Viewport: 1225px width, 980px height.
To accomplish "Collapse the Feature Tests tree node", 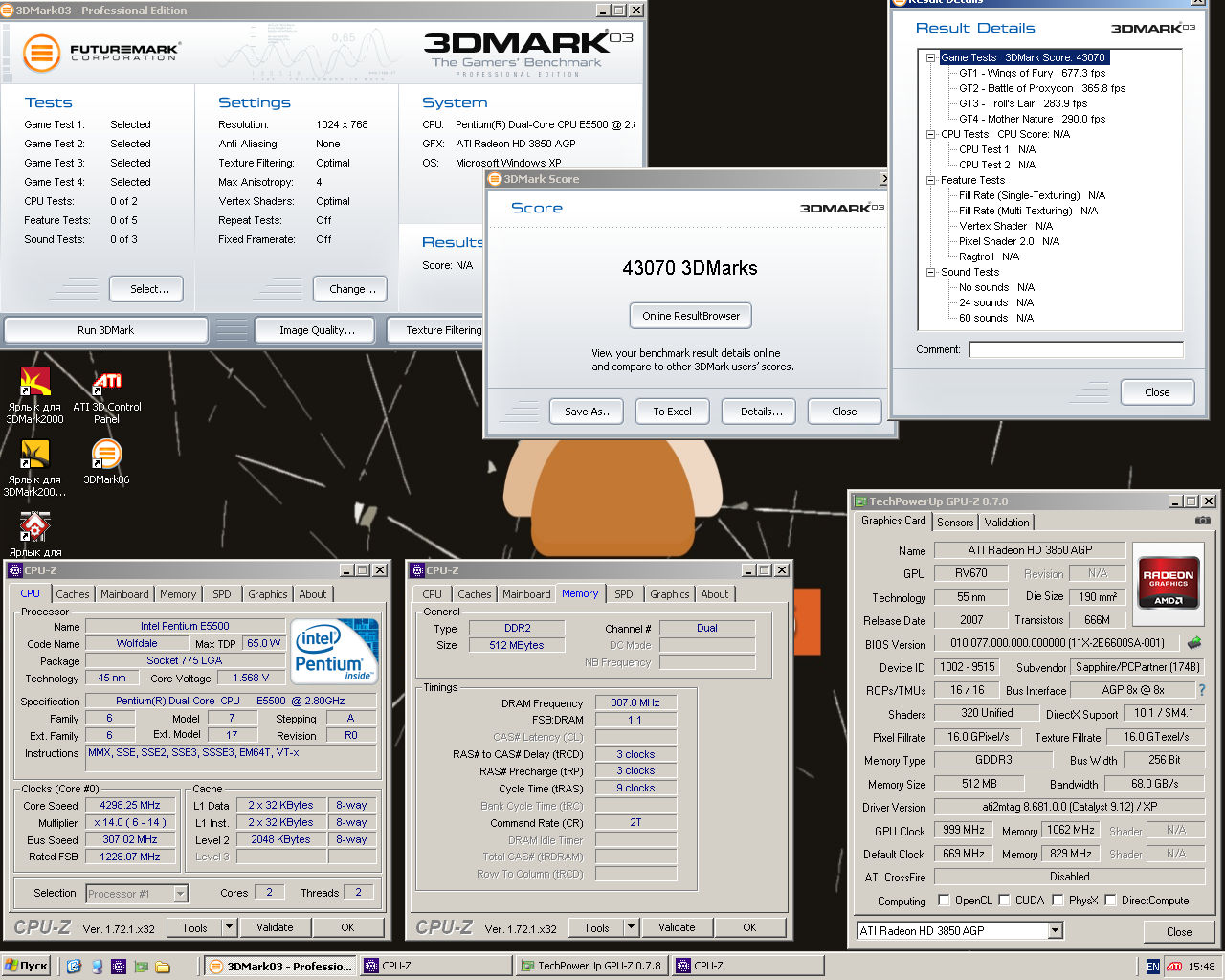I will pyautogui.click(x=930, y=180).
